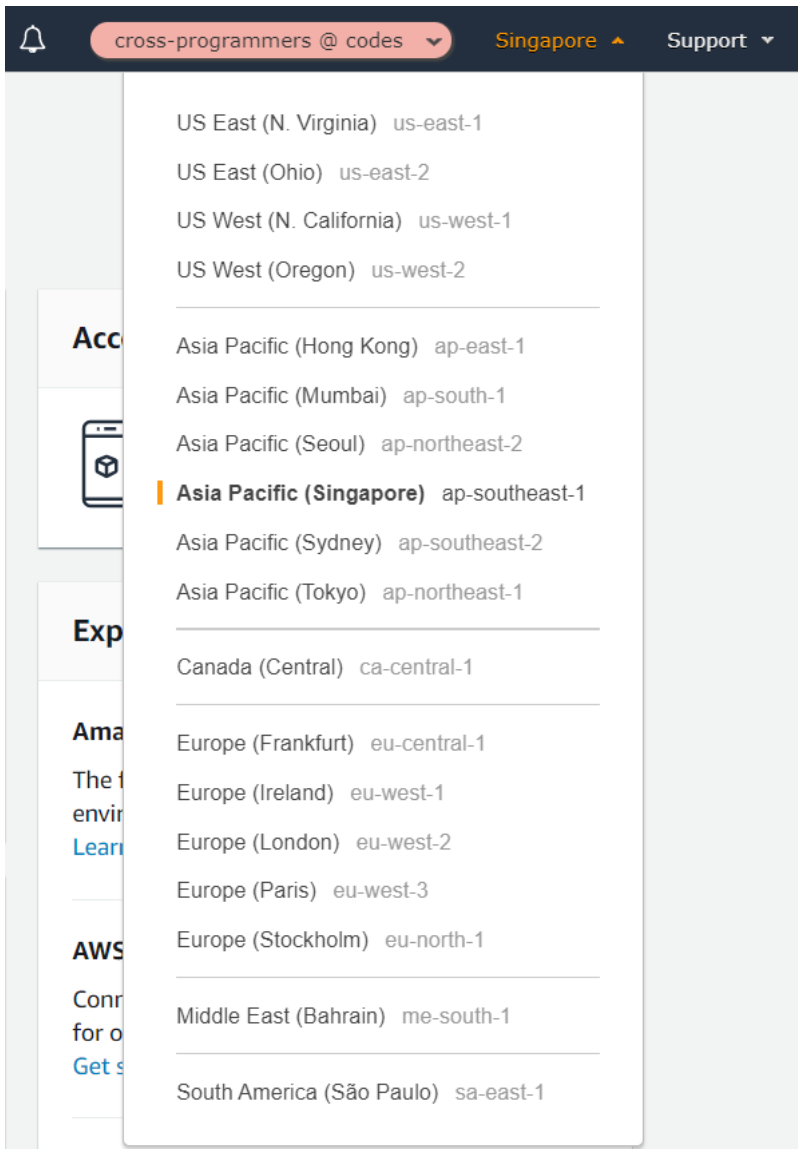This screenshot has width=806, height=1156.
Task: Open the cross-programmers account dropdown
Action: pyautogui.click(x=271, y=41)
